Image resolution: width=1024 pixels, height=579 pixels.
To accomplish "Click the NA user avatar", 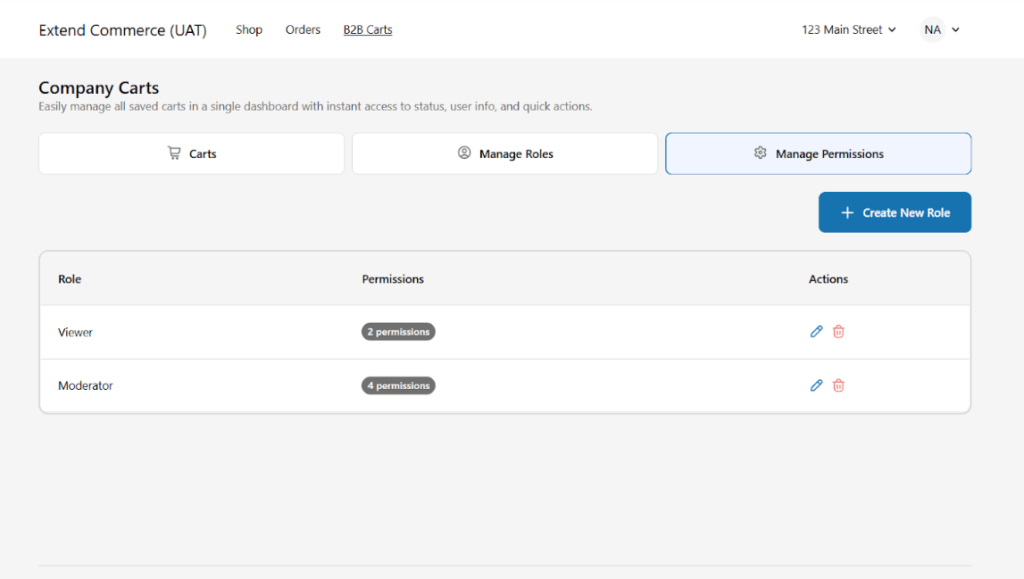I will (933, 29).
